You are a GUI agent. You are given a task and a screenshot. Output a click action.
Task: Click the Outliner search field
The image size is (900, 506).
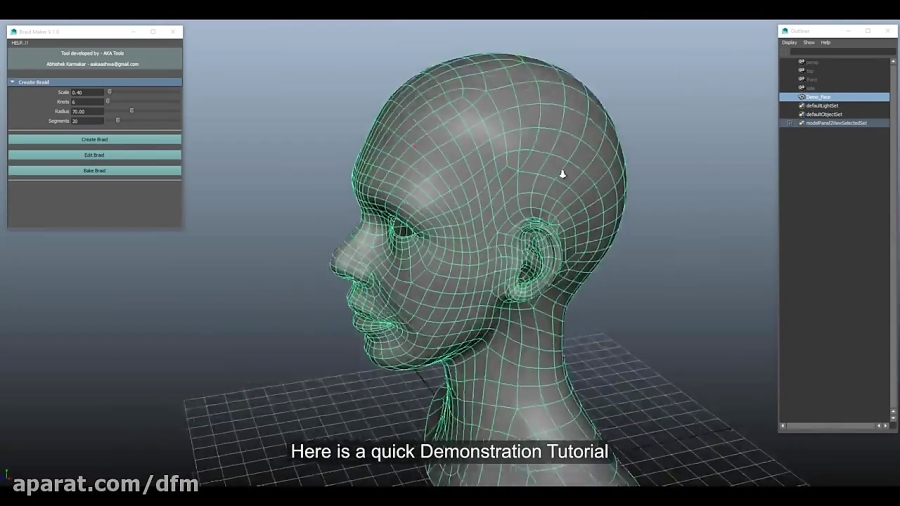pos(842,52)
